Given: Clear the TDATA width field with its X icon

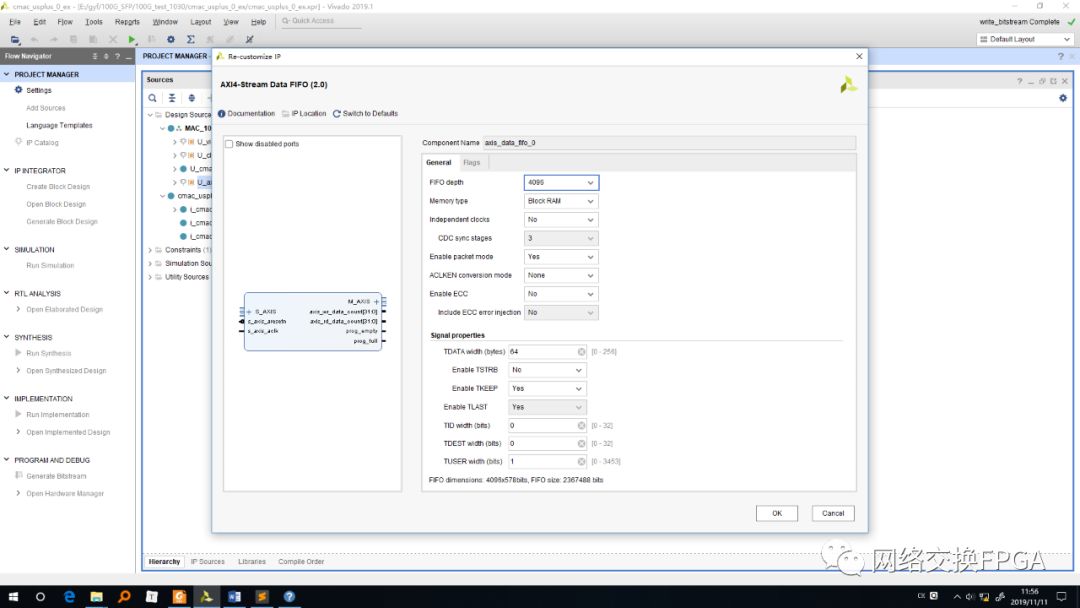Looking at the screenshot, I should [581, 352].
